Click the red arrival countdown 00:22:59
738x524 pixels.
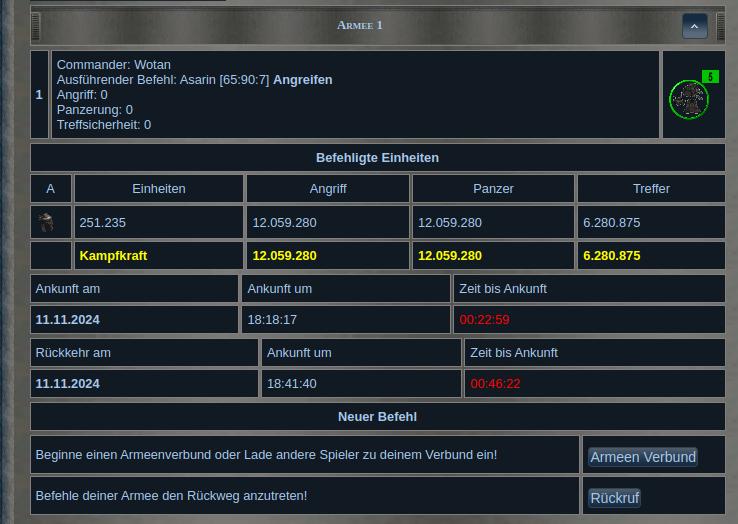click(x=484, y=320)
